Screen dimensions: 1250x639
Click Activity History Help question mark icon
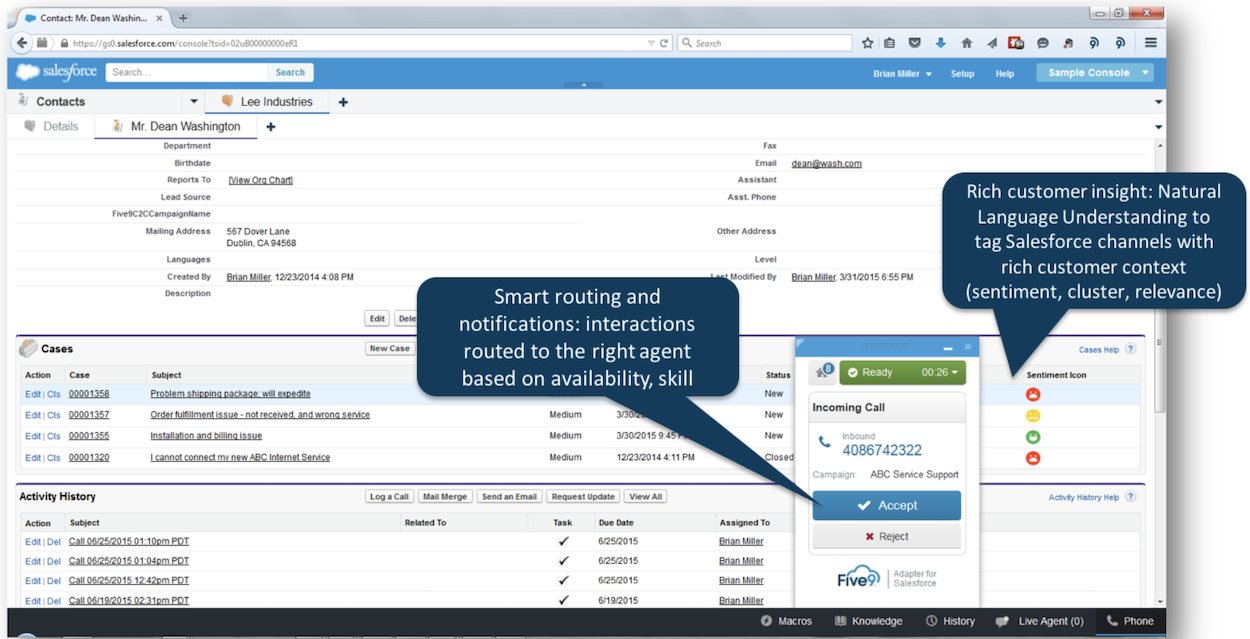click(1131, 497)
